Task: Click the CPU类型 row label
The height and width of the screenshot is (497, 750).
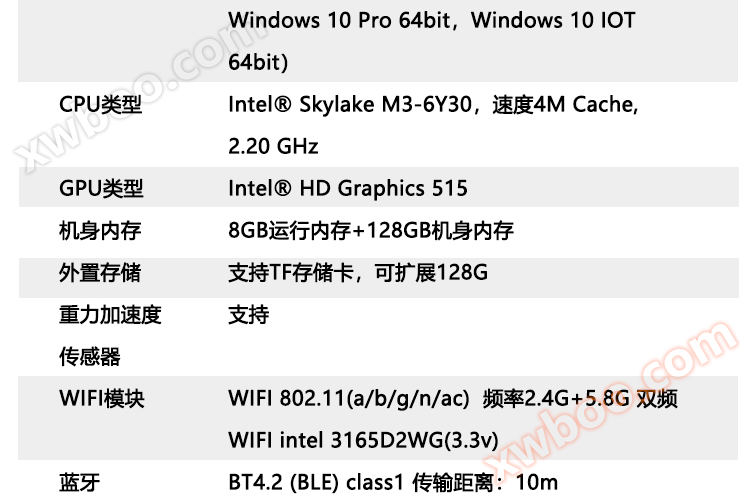Action: pos(100,105)
